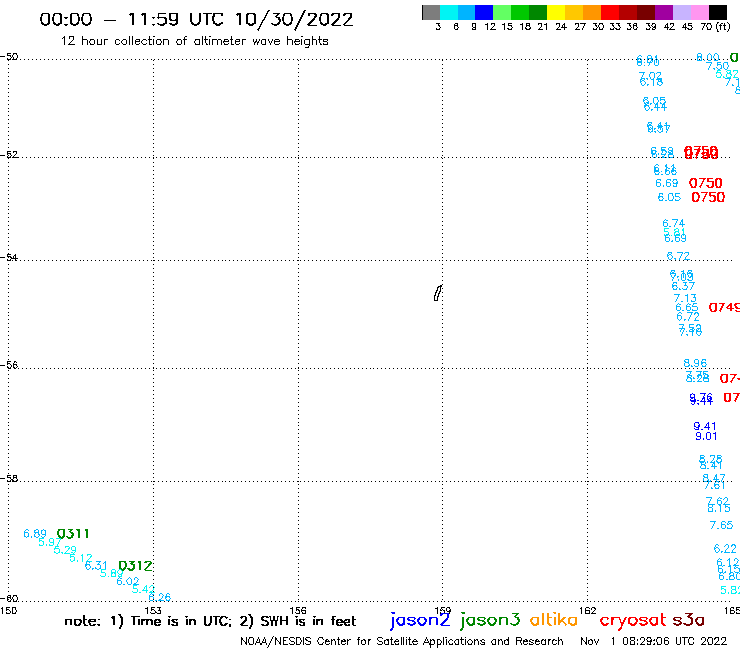Click the '-52' latitude axis label
The image size is (740, 650).
(9, 154)
